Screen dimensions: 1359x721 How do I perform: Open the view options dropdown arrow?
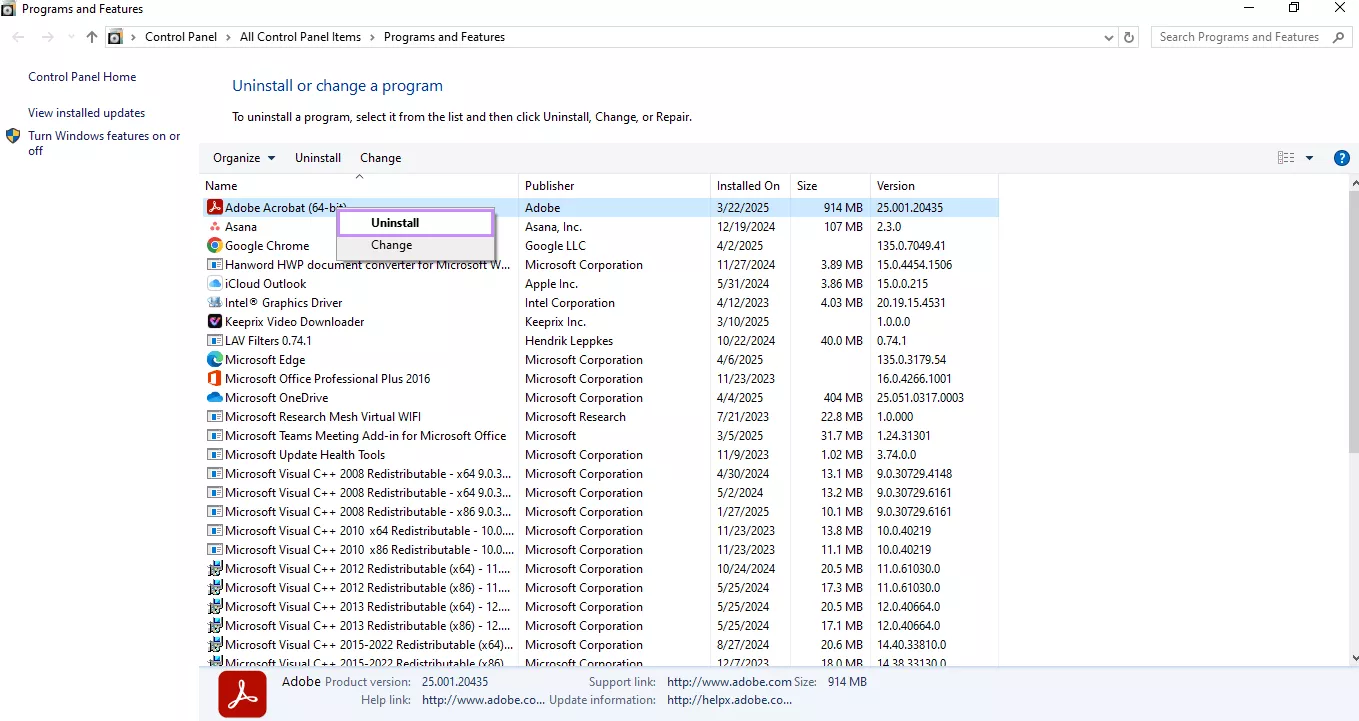tap(1309, 157)
